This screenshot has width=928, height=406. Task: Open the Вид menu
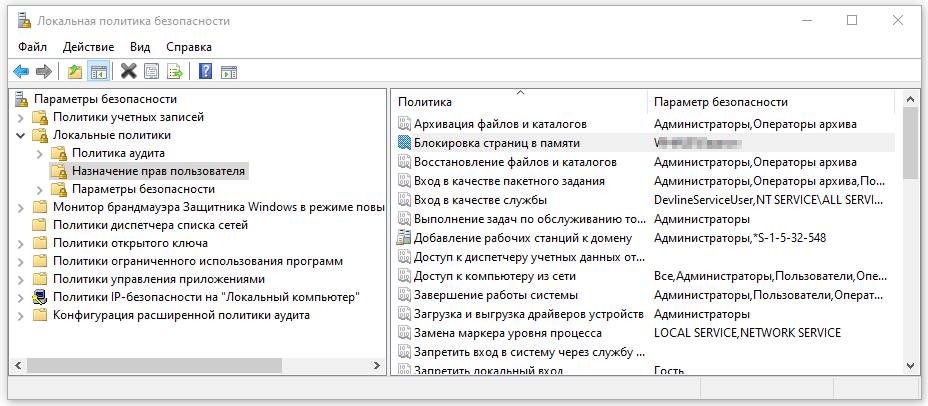click(140, 46)
